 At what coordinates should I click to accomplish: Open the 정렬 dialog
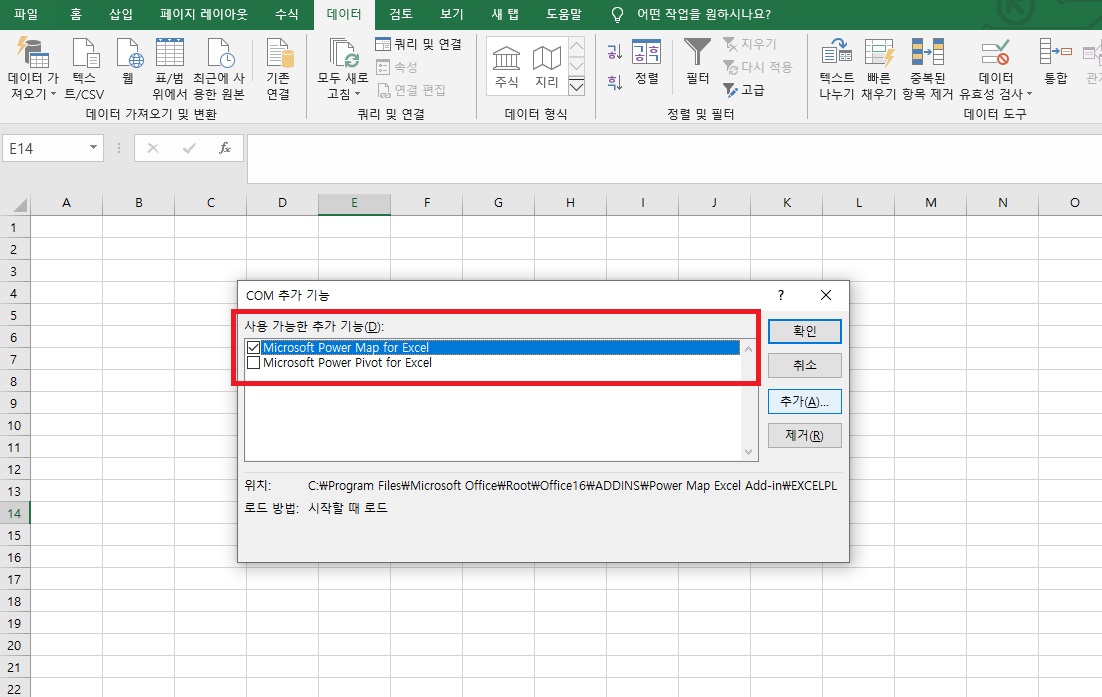[x=647, y=62]
